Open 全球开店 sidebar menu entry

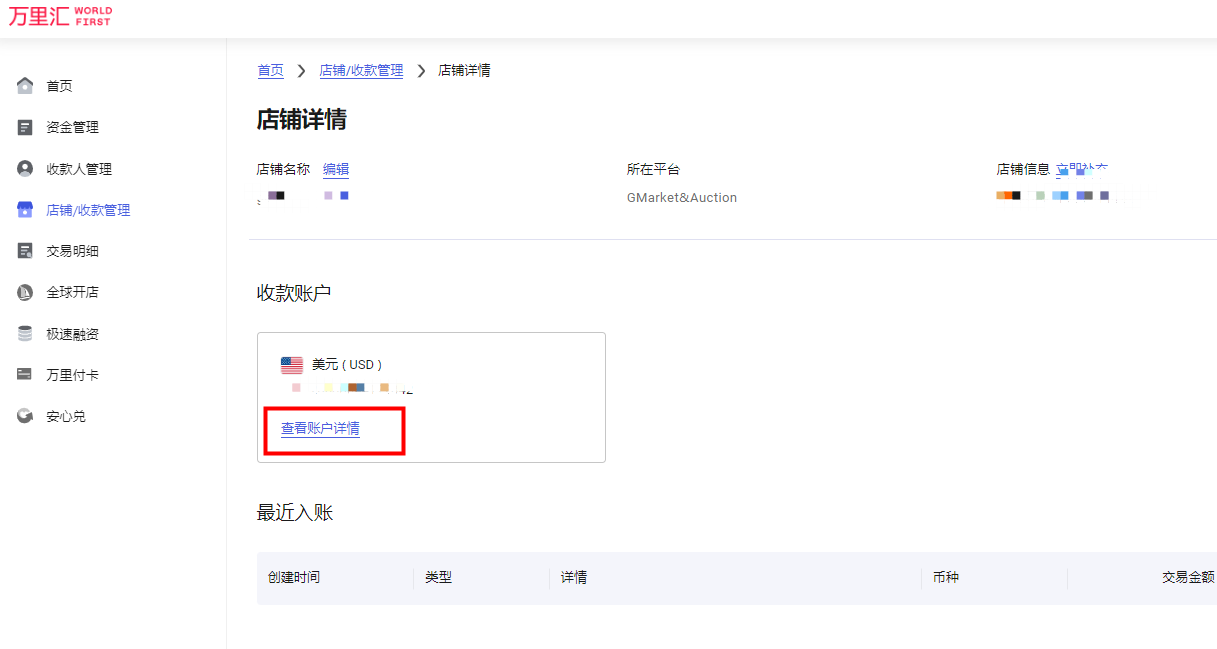tap(72, 291)
